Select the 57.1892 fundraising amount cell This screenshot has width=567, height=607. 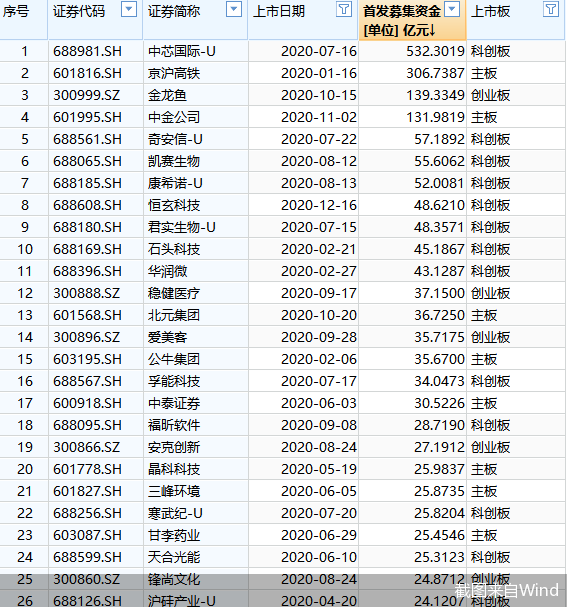(x=439, y=139)
